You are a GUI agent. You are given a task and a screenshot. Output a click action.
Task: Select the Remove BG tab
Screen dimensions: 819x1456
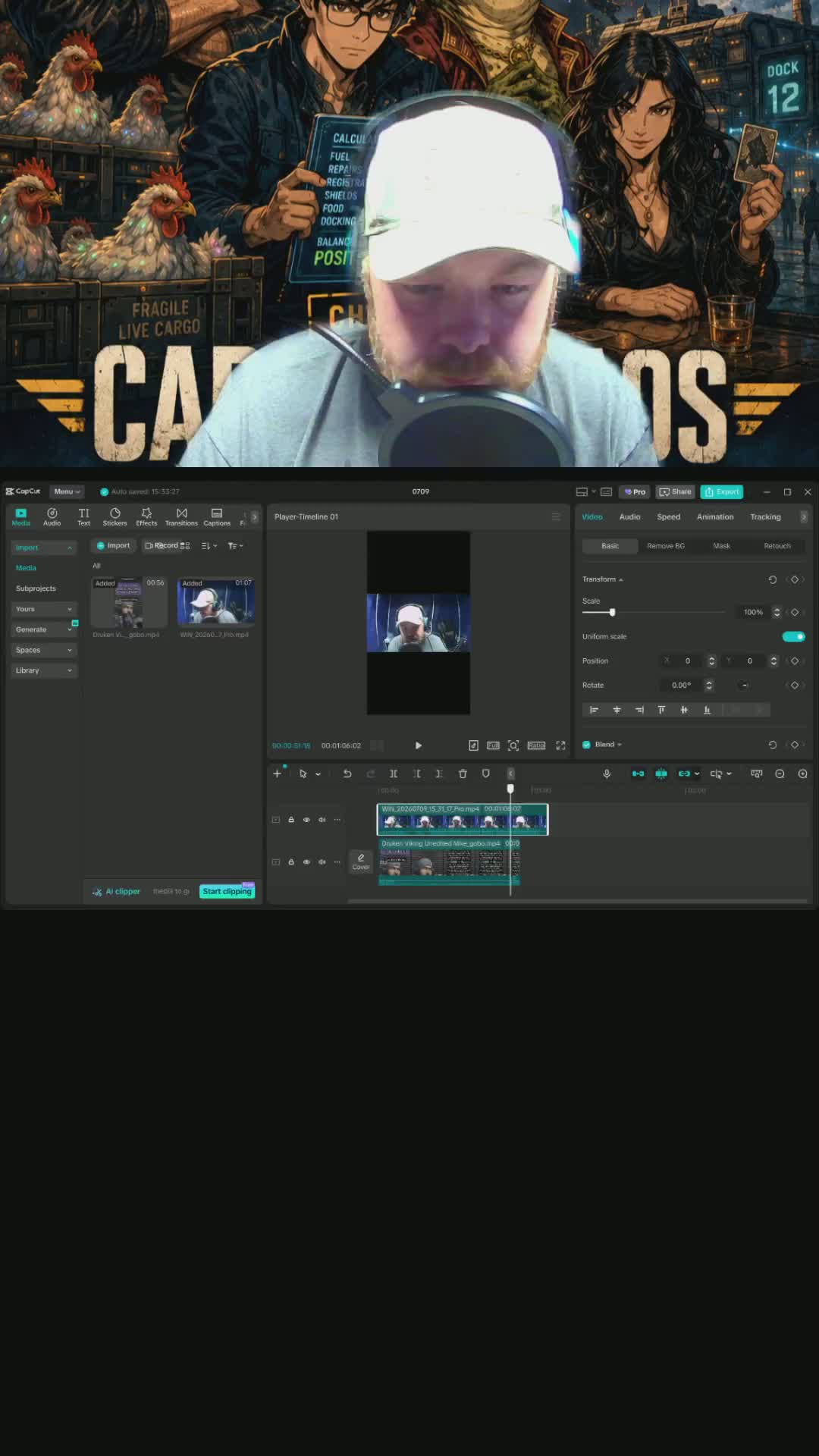pos(666,546)
